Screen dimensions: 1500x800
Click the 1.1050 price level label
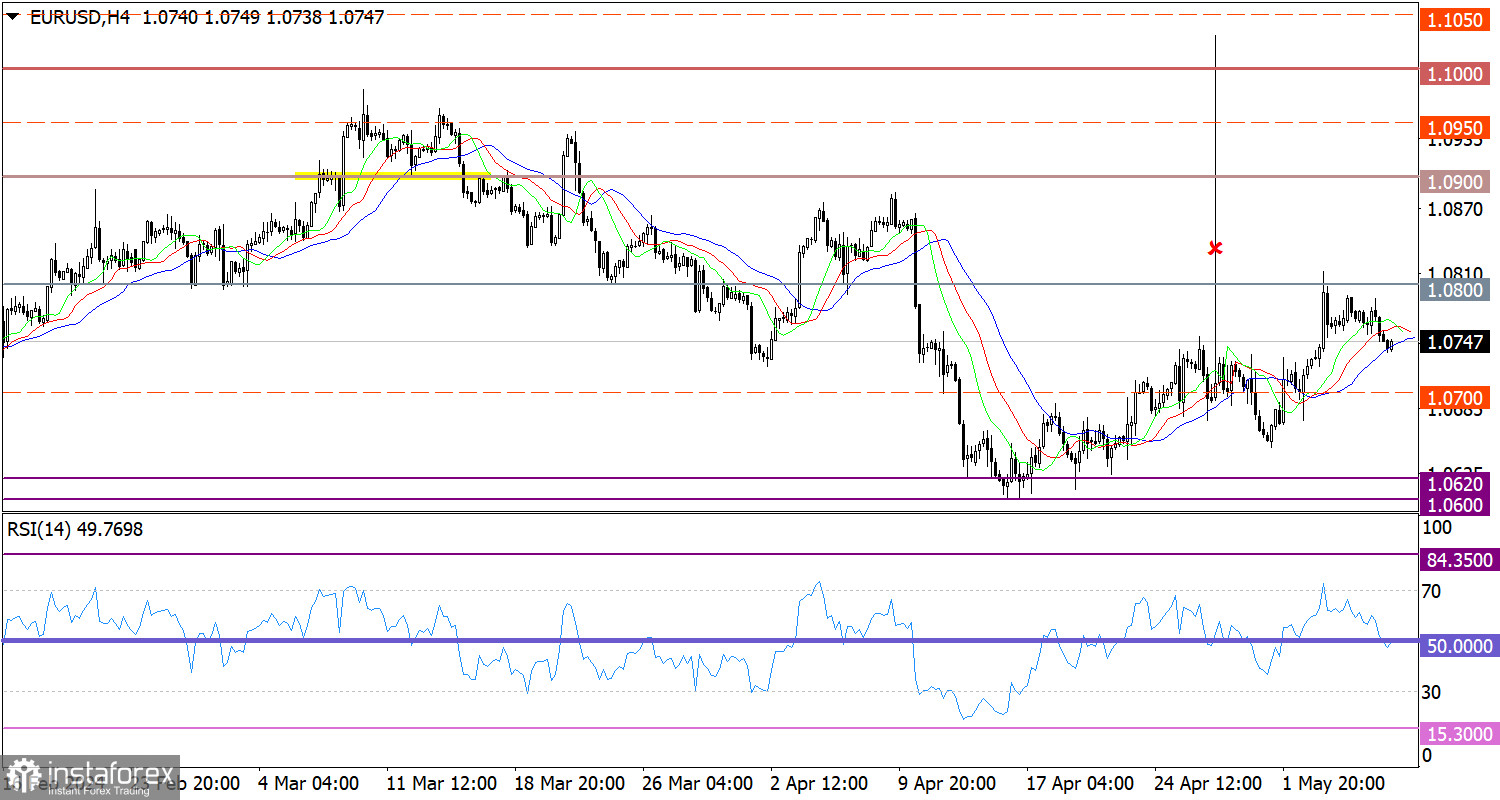point(1453,21)
